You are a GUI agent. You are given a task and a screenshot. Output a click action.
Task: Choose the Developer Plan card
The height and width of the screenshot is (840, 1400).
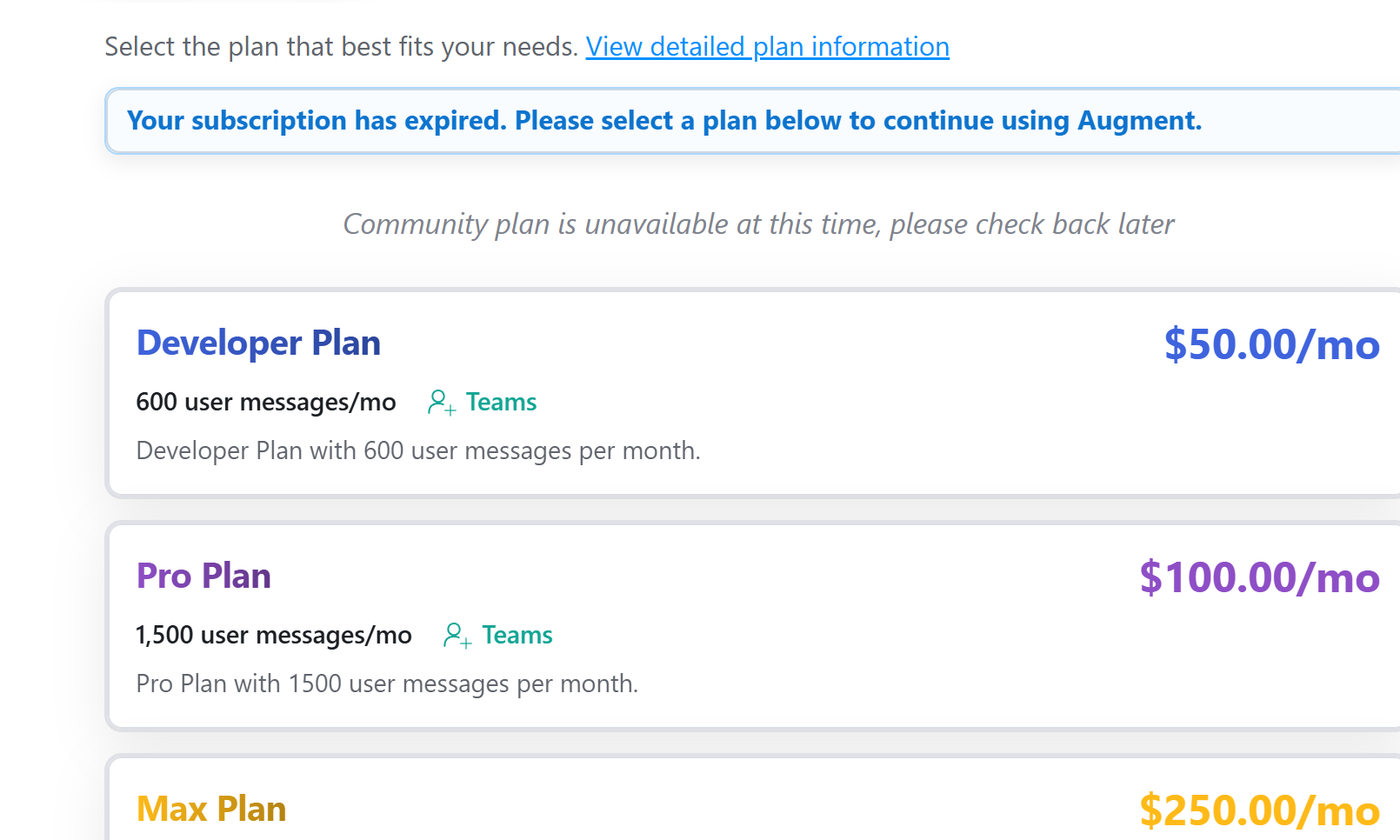753,393
